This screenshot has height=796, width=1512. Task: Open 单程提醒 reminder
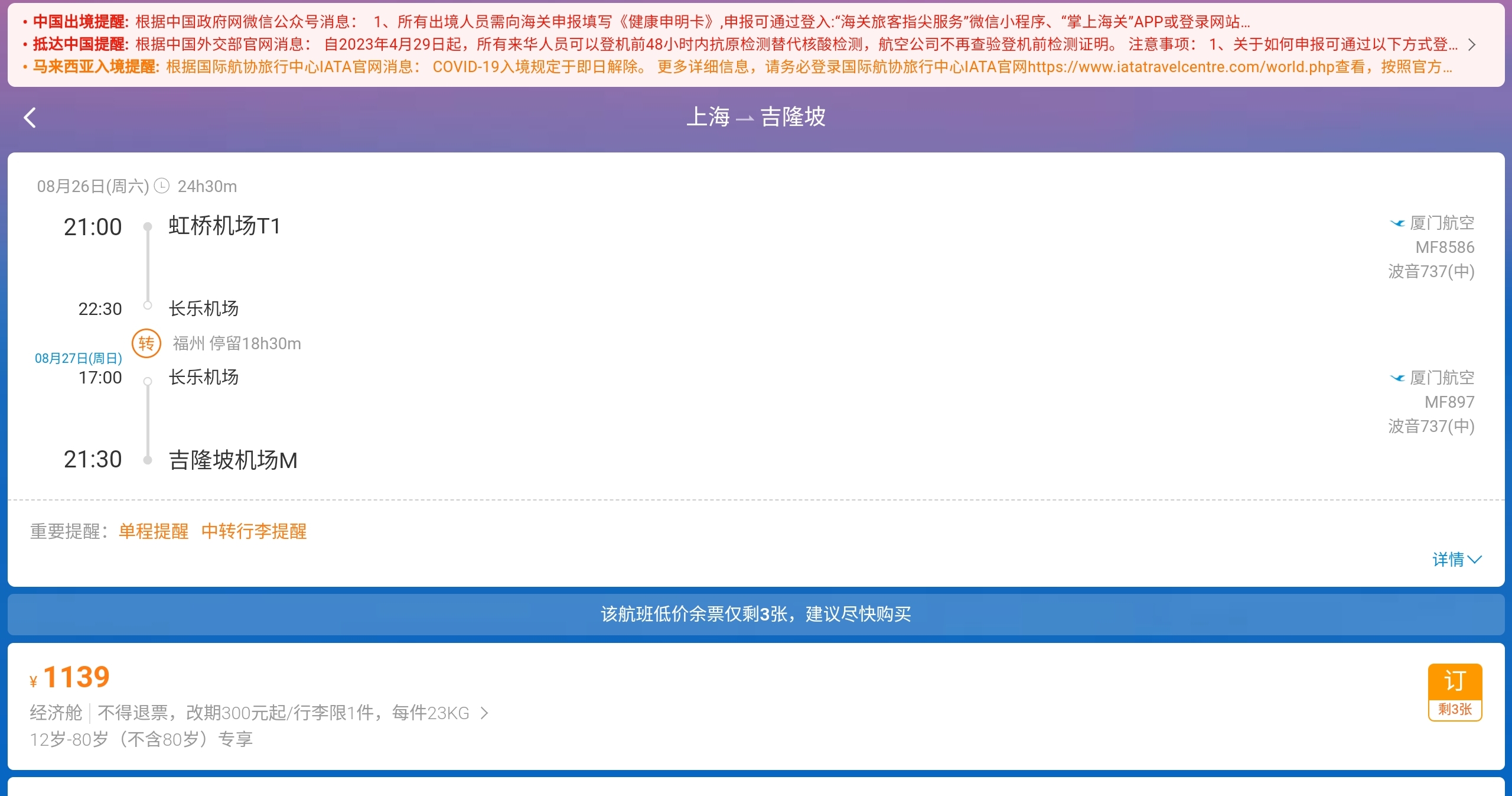click(154, 531)
